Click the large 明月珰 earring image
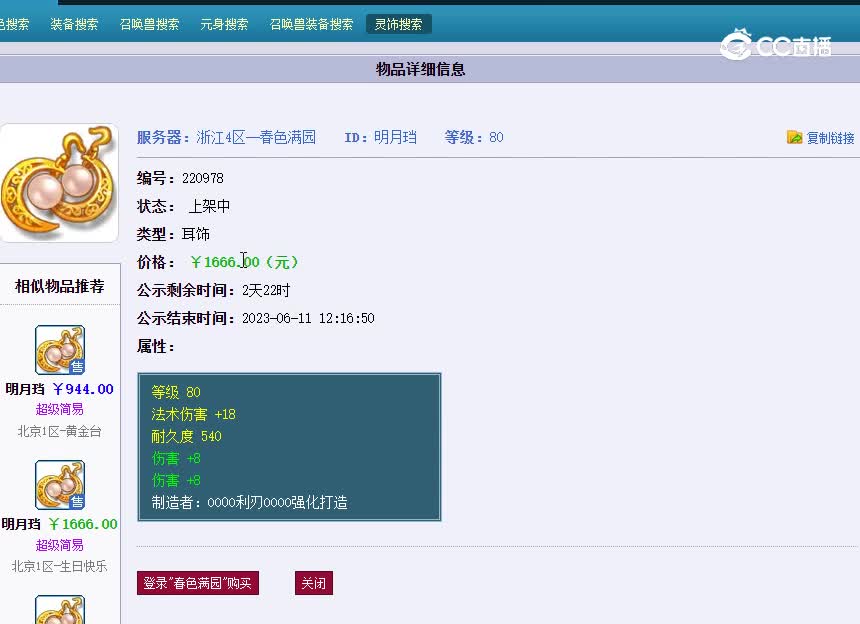Viewport: 860px width, 624px height. 59,183
